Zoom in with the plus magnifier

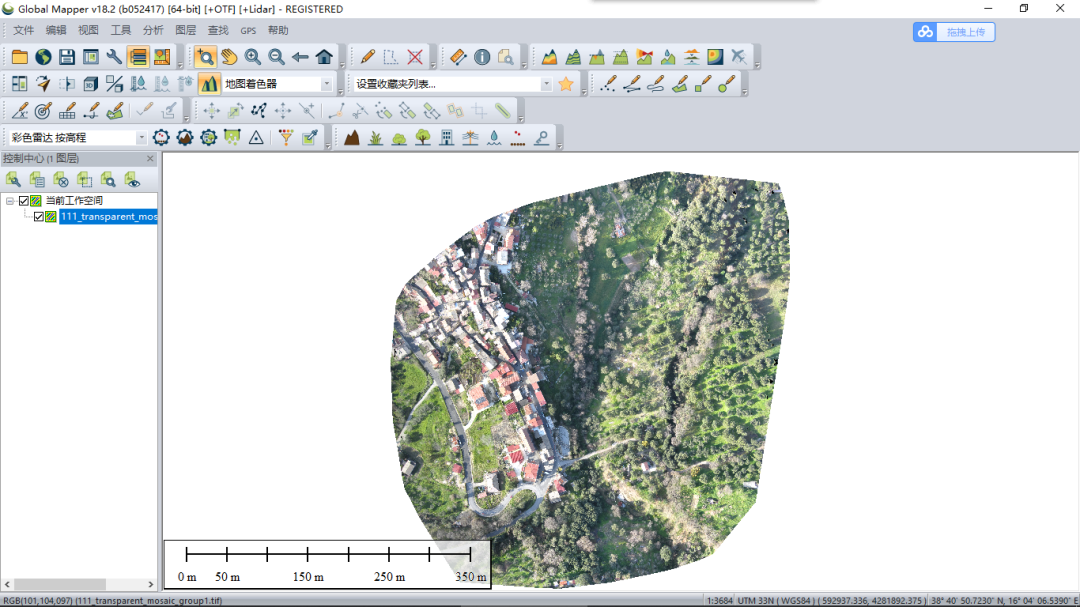point(253,57)
